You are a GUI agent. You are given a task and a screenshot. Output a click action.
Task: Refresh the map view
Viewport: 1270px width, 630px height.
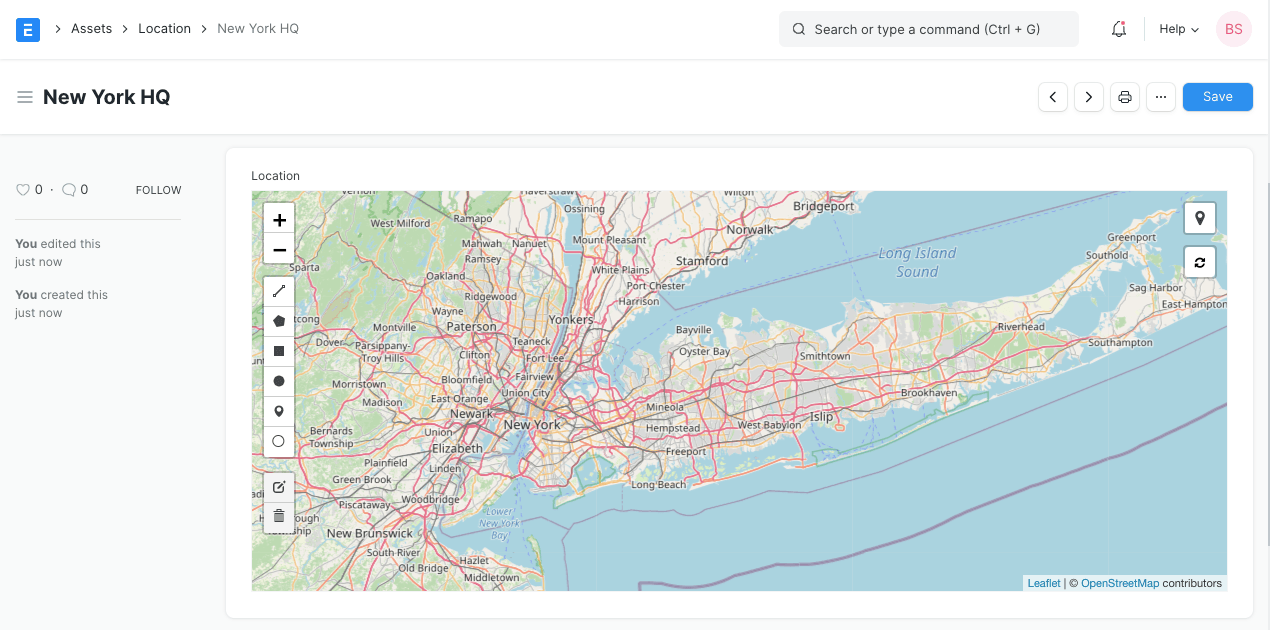point(1199,262)
